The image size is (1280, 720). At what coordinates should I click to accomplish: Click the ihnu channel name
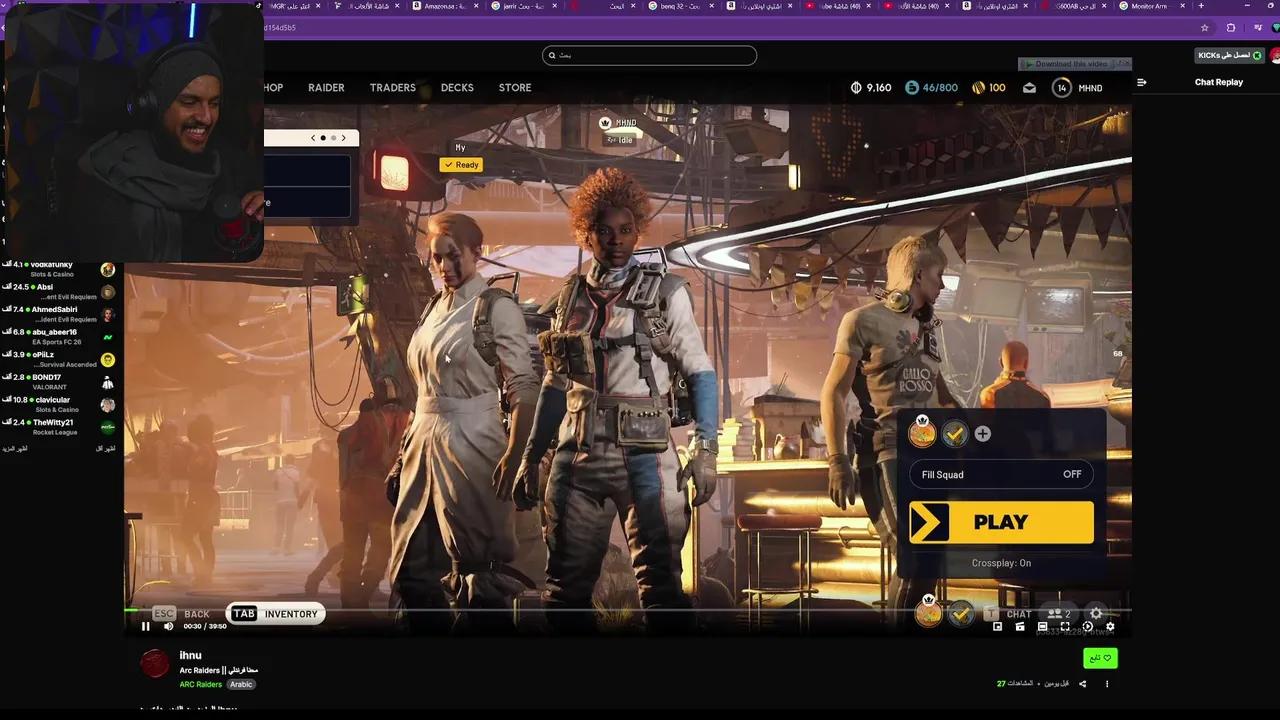tap(190, 655)
